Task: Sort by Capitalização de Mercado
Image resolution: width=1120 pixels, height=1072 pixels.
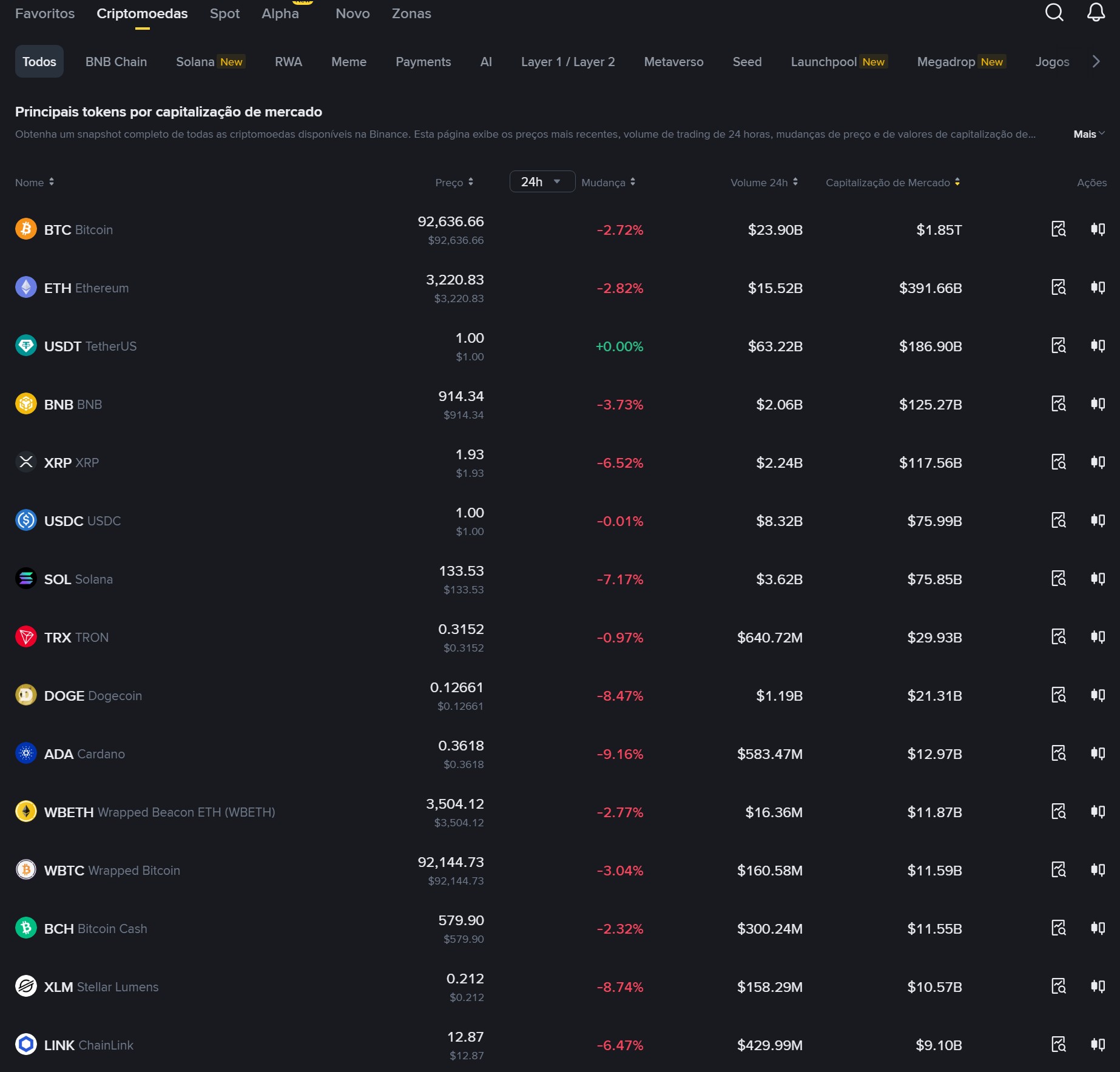Action: 892,183
